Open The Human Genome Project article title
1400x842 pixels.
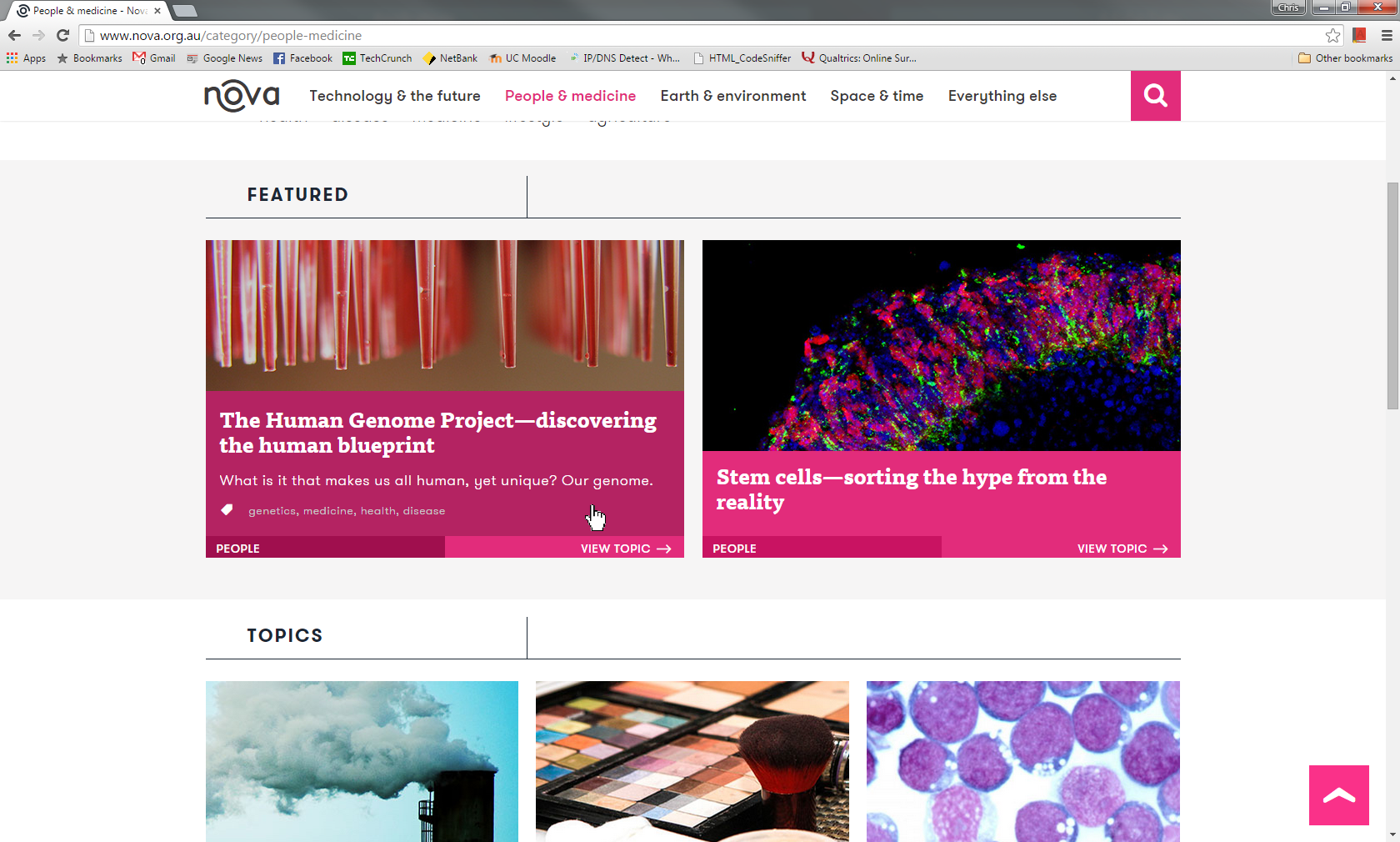(x=438, y=433)
